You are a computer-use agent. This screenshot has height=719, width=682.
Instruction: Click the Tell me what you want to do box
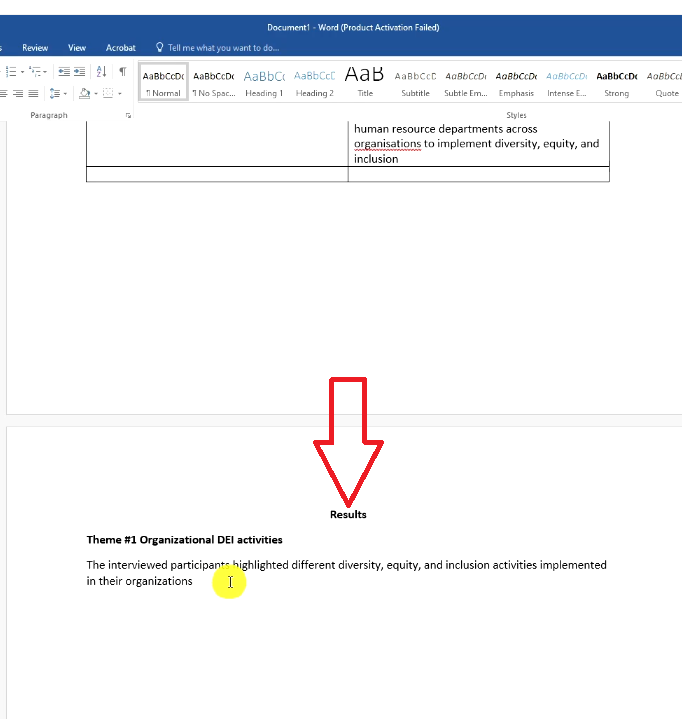tap(223, 48)
